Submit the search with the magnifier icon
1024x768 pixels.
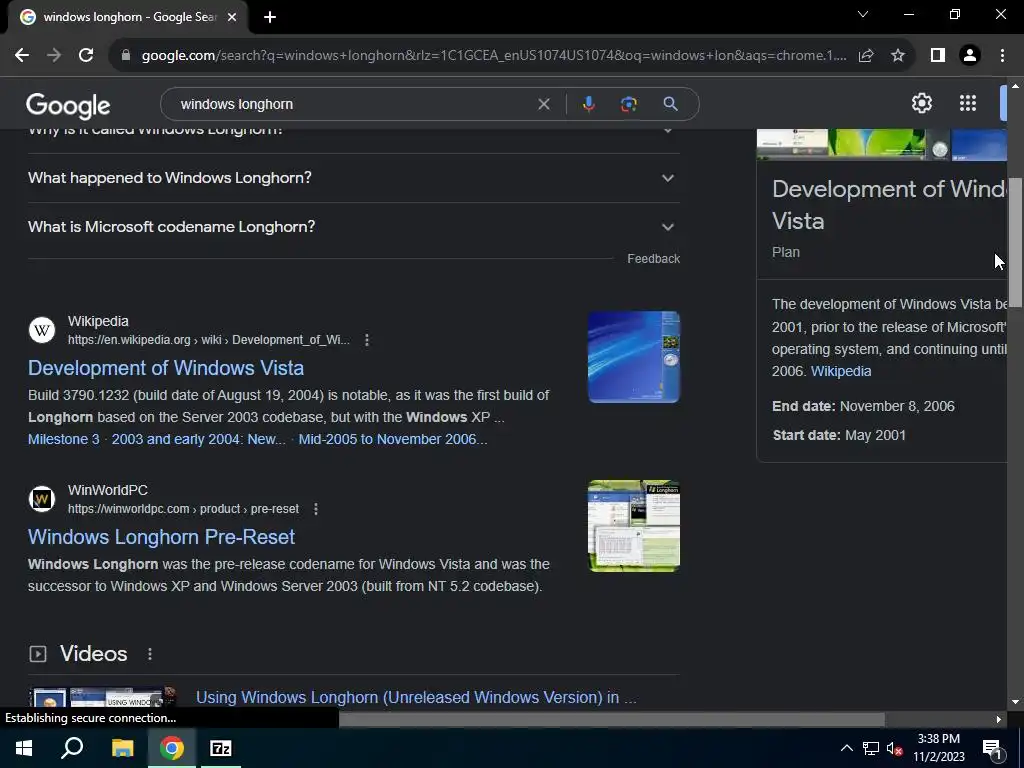pos(670,104)
